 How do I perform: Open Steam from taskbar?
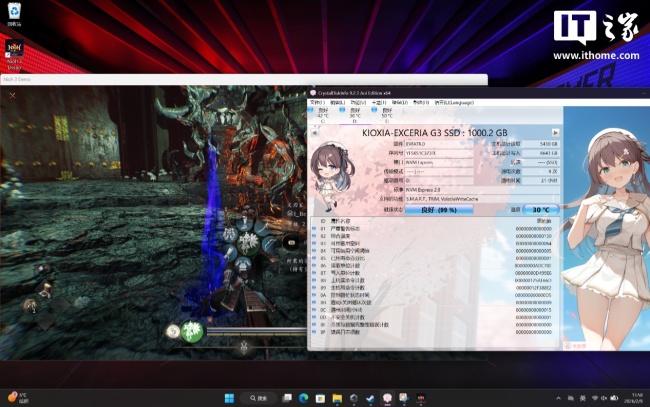tap(370, 398)
